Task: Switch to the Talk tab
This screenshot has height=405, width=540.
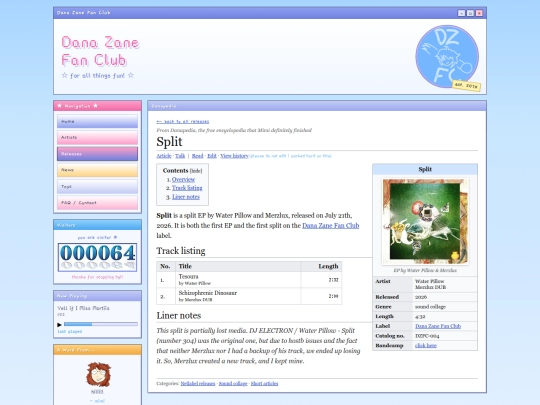Action: [x=180, y=156]
